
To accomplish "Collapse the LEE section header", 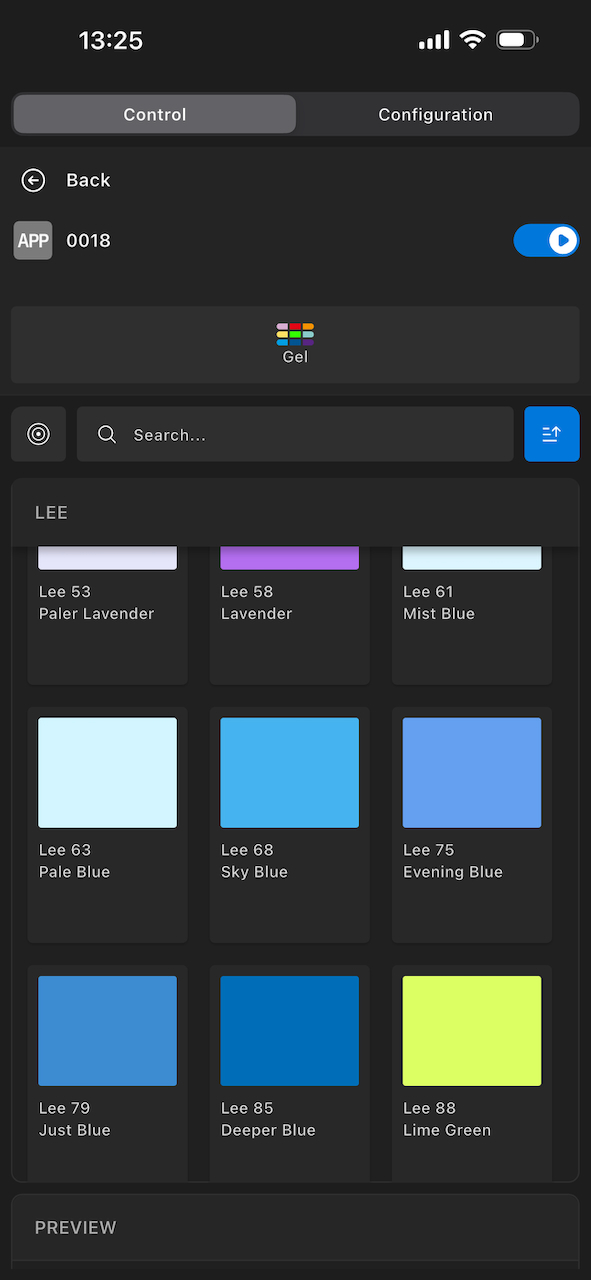I will coord(295,513).
